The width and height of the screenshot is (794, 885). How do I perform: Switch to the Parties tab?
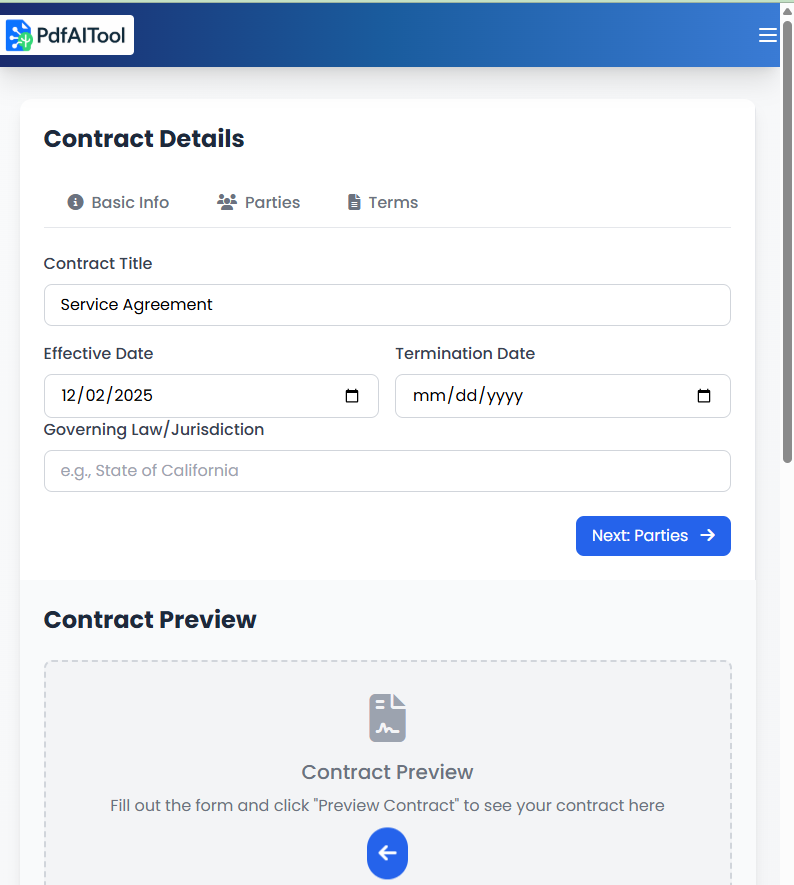pos(258,202)
